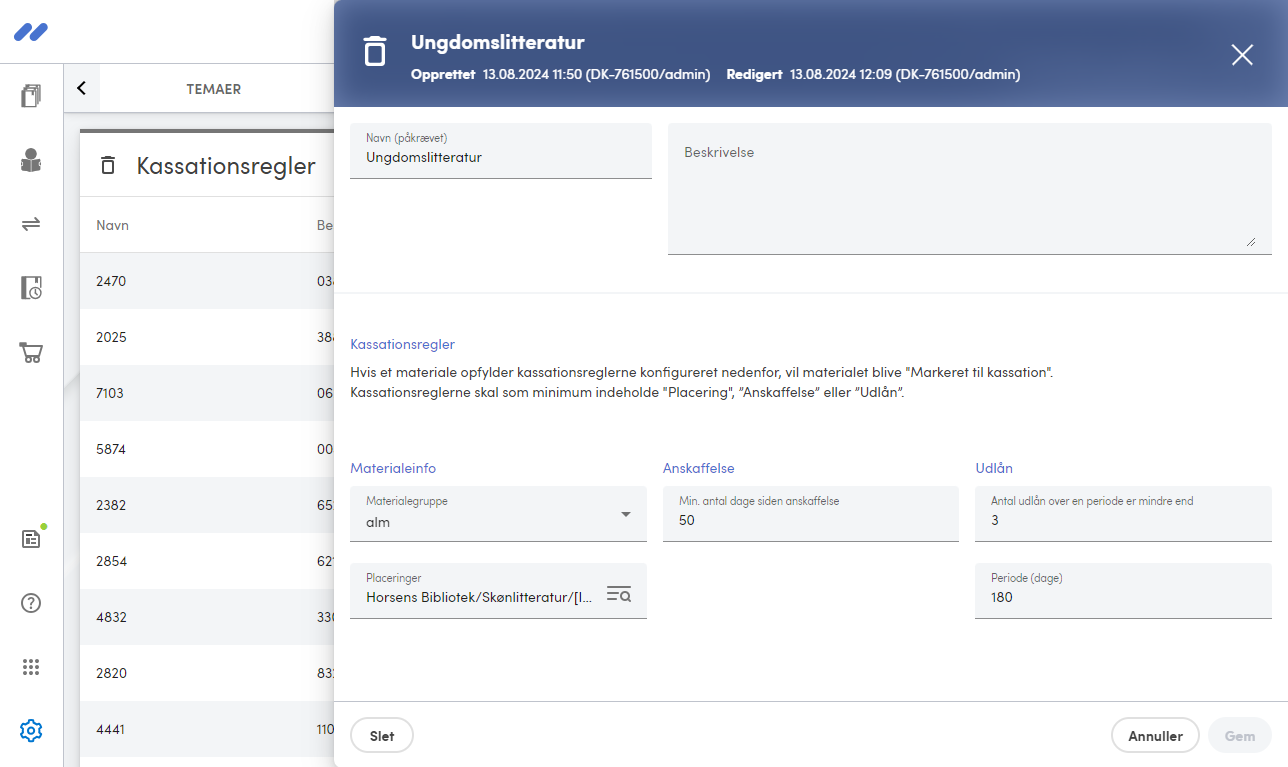Click the back chevron beside TEMAER tab

(82, 88)
